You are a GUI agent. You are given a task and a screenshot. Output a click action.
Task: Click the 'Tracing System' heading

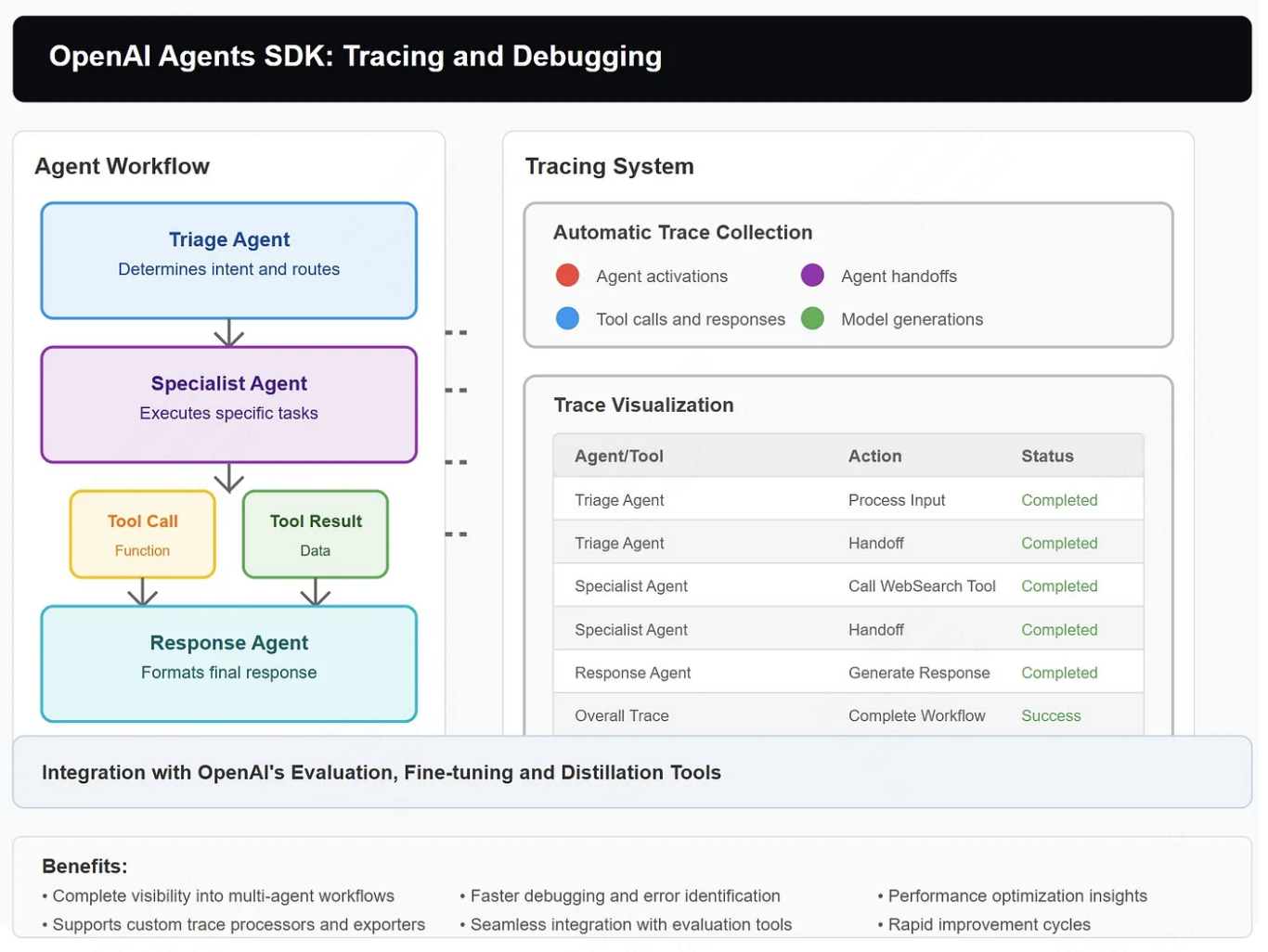click(609, 166)
